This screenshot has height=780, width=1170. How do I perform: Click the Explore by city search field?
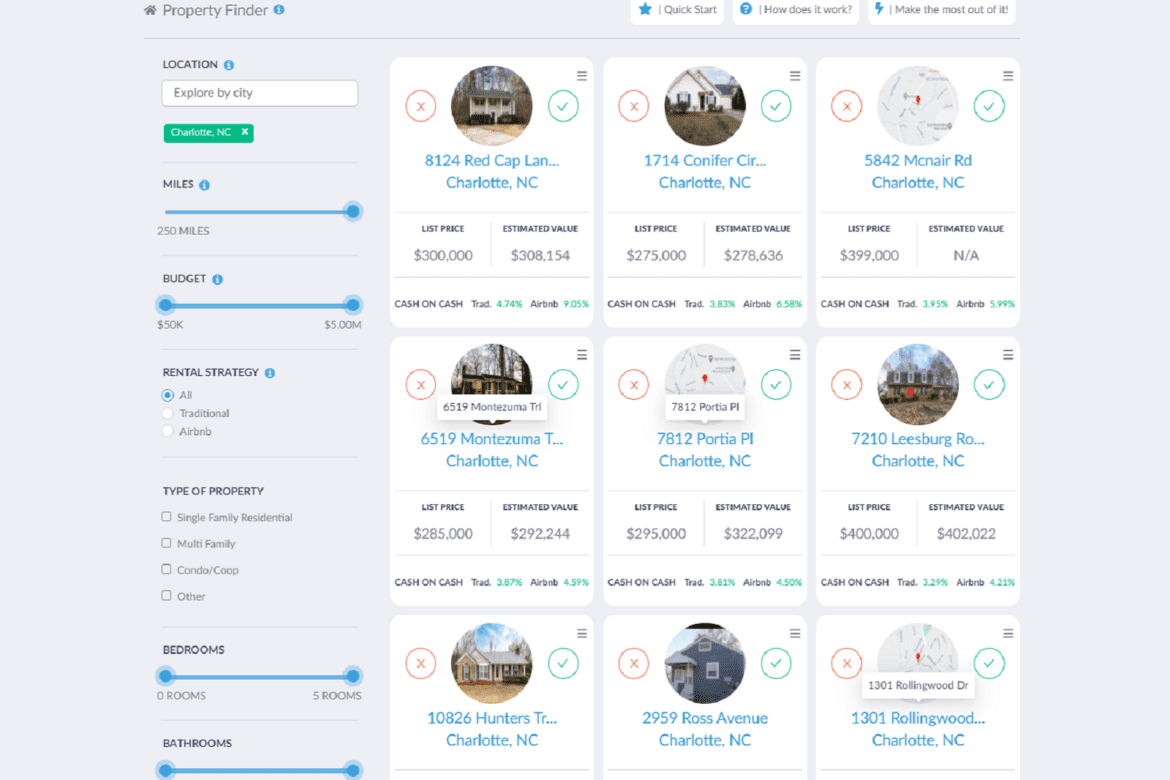(259, 92)
